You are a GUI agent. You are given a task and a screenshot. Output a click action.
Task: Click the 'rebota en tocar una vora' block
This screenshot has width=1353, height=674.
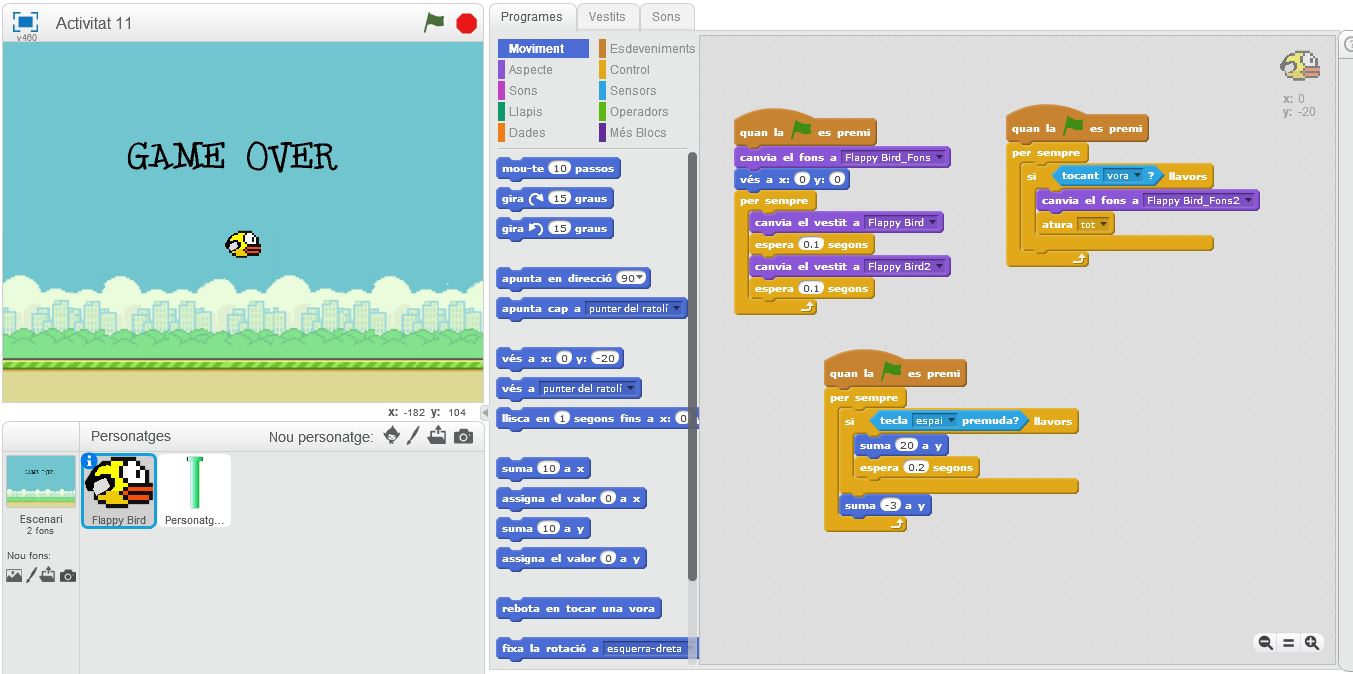(579, 608)
